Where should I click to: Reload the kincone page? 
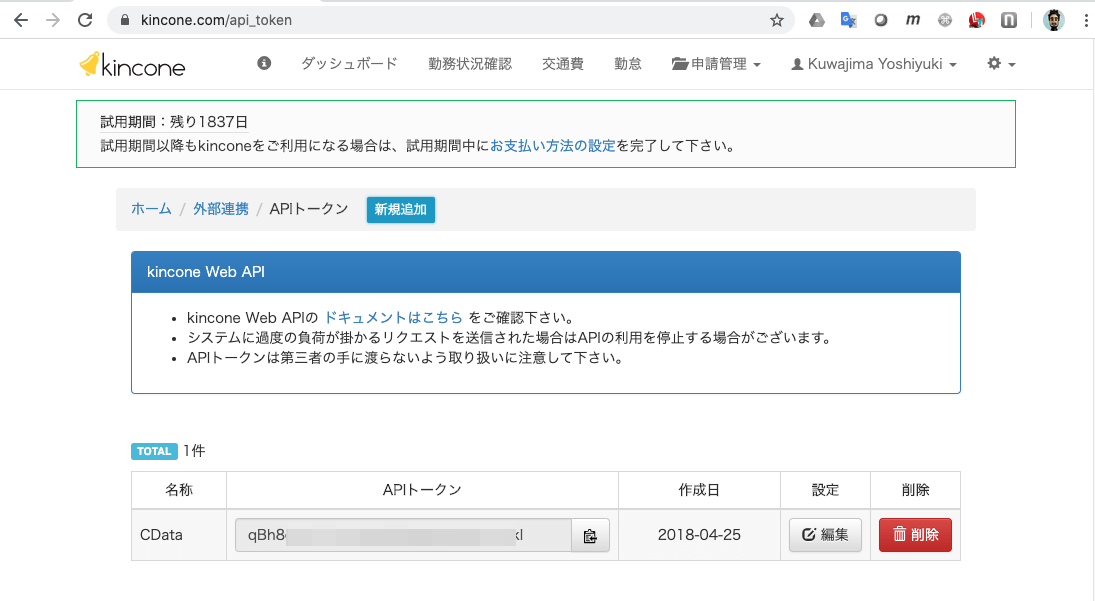(85, 20)
